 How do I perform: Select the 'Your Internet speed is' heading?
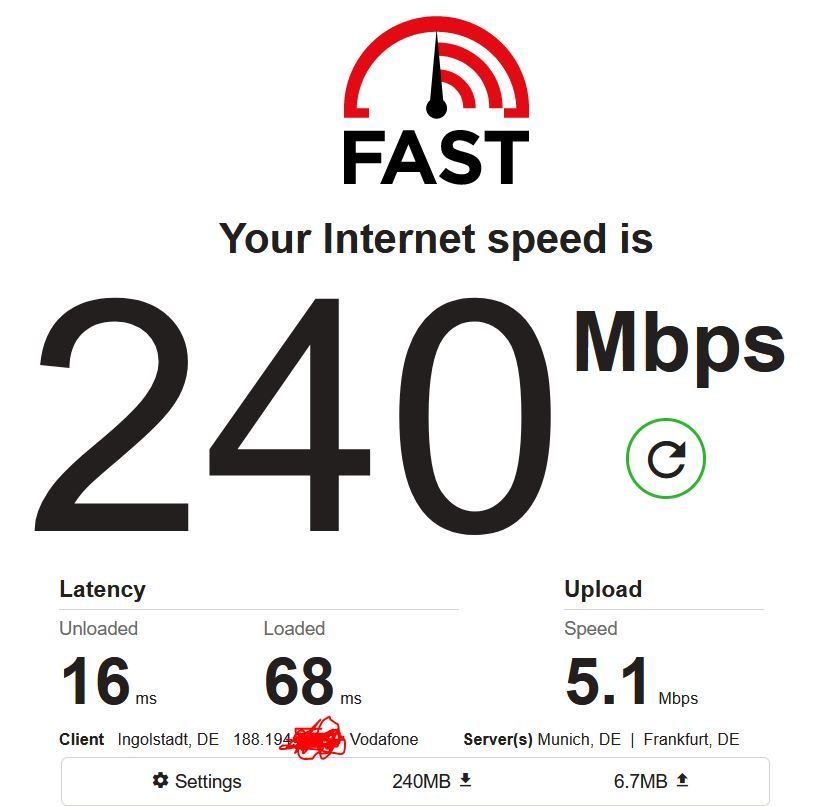436,240
